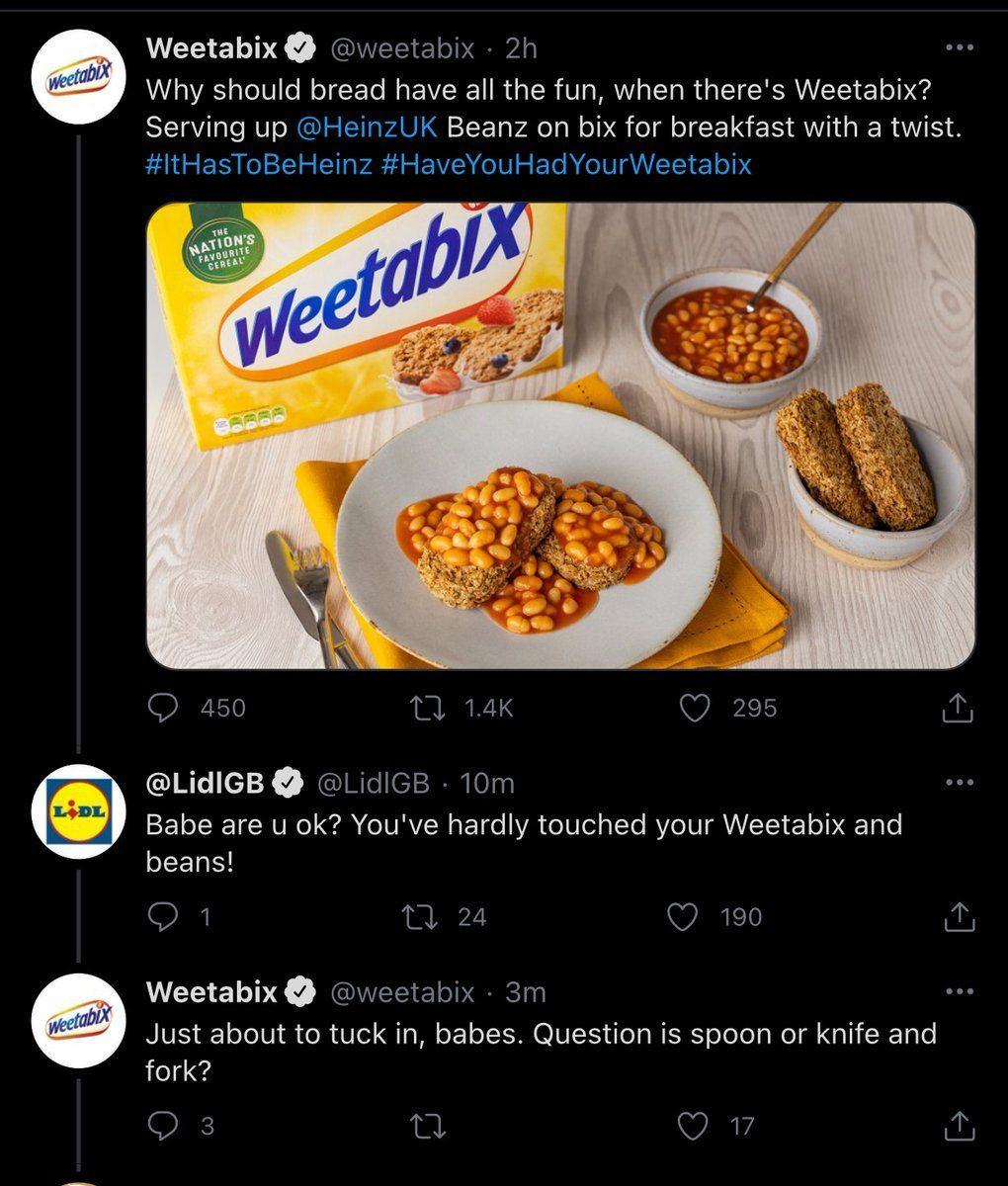This screenshot has width=1008, height=1186.
Task: Retweet the LidlGB reply
Action: pyautogui.click(x=426, y=917)
